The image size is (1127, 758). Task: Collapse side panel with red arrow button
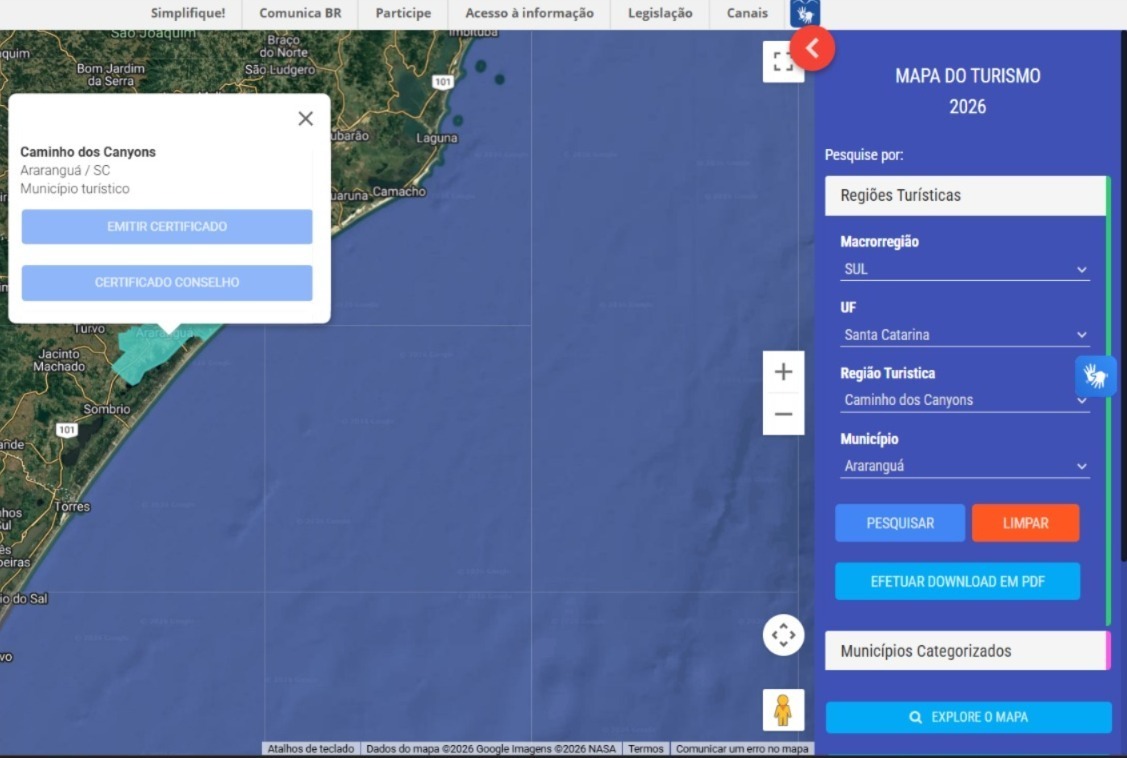click(813, 47)
